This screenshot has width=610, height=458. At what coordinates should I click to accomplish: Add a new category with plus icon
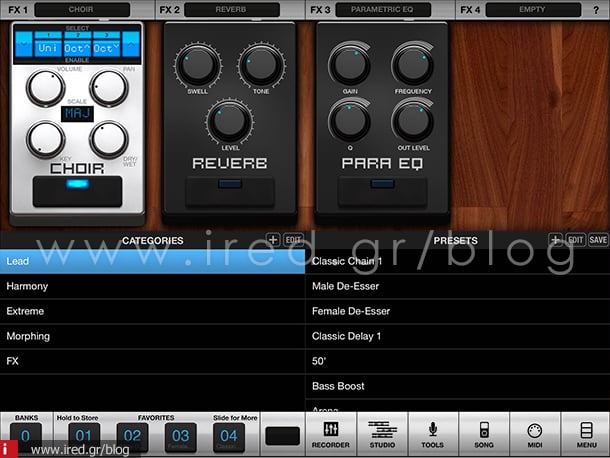coord(273,240)
